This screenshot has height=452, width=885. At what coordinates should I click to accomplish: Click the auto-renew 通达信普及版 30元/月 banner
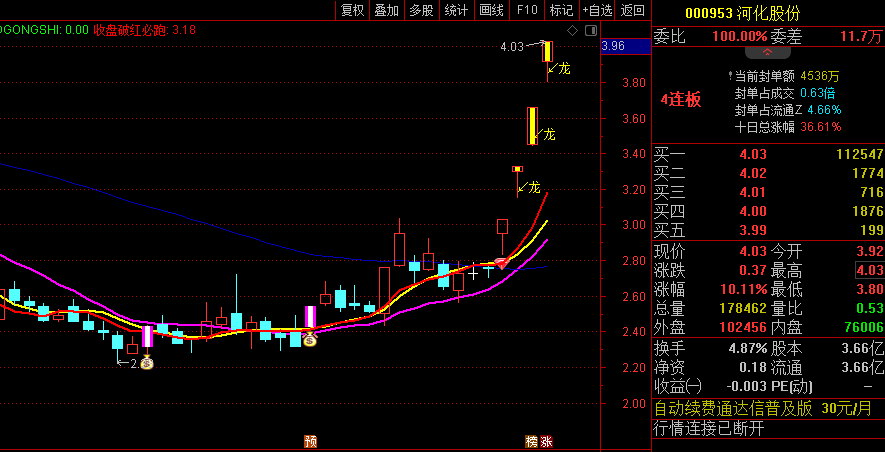(x=762, y=408)
